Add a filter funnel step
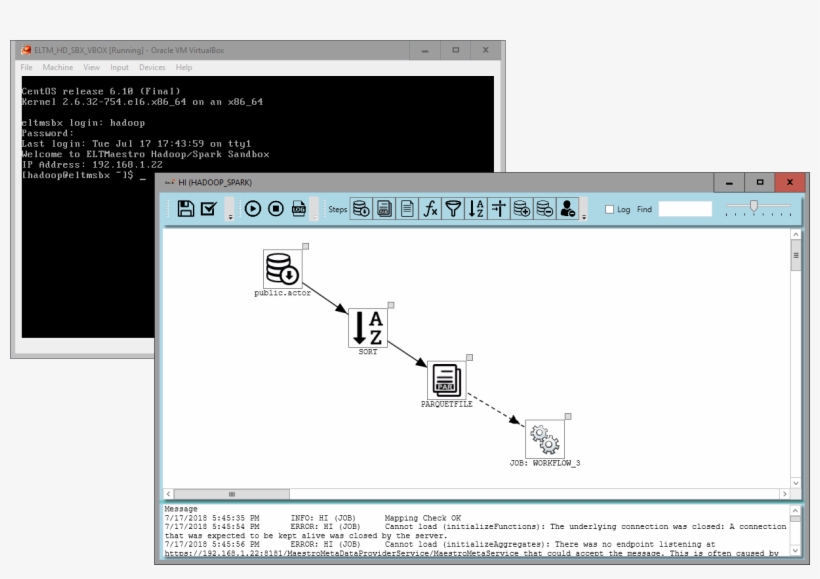The height and width of the screenshot is (579, 820). (x=453, y=209)
